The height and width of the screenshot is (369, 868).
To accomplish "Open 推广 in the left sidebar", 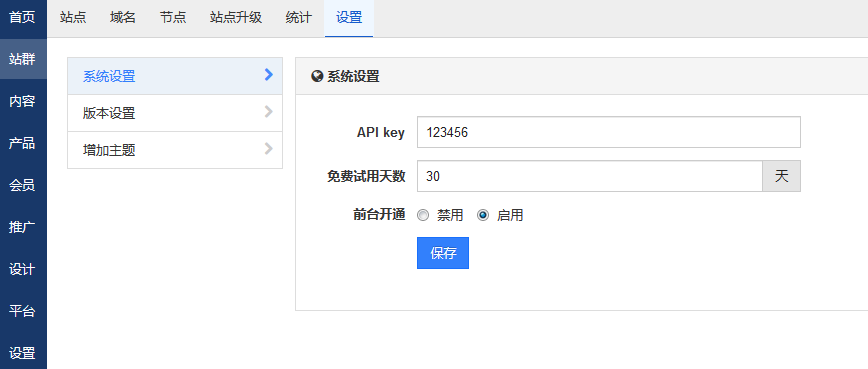I will pos(23,227).
